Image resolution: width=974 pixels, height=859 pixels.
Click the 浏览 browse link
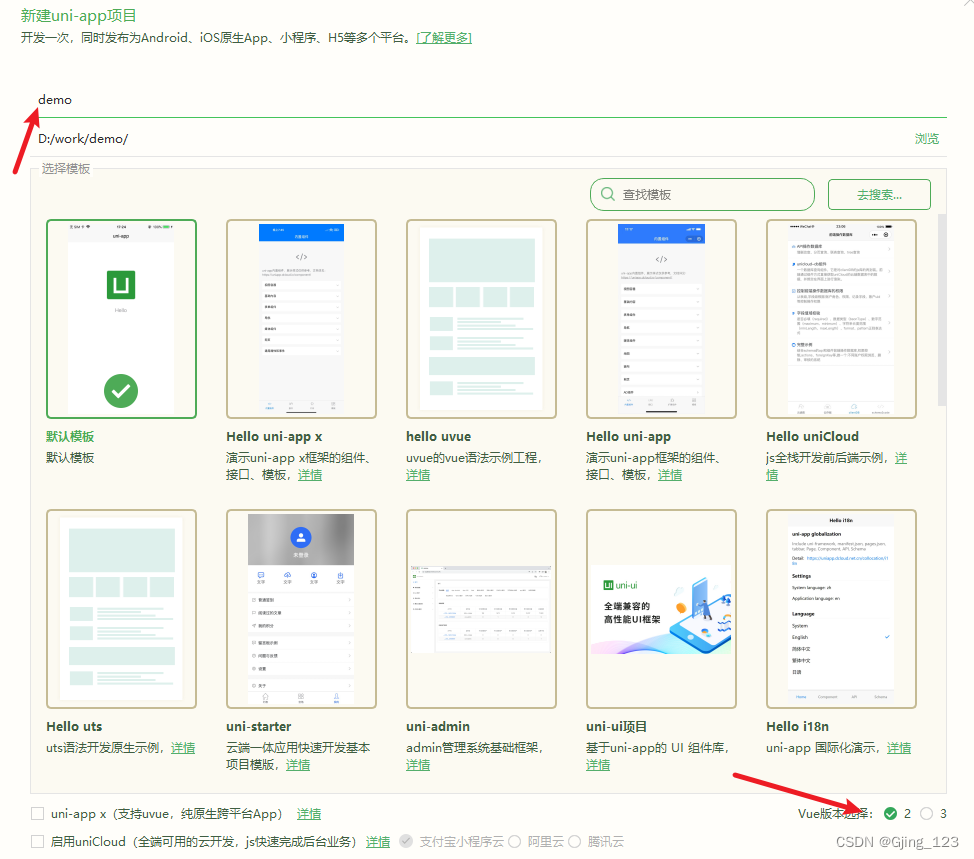pos(927,139)
